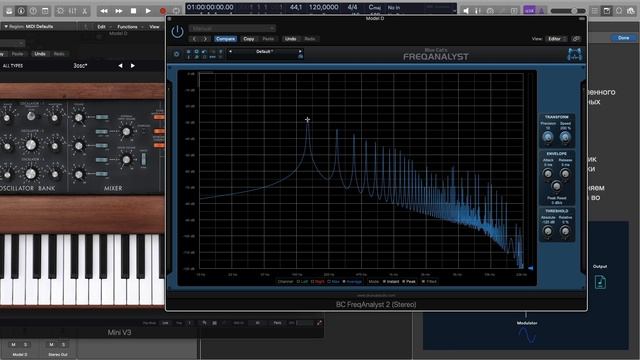
Task: Open Quick Help question icon
Action: [x=33, y=11]
